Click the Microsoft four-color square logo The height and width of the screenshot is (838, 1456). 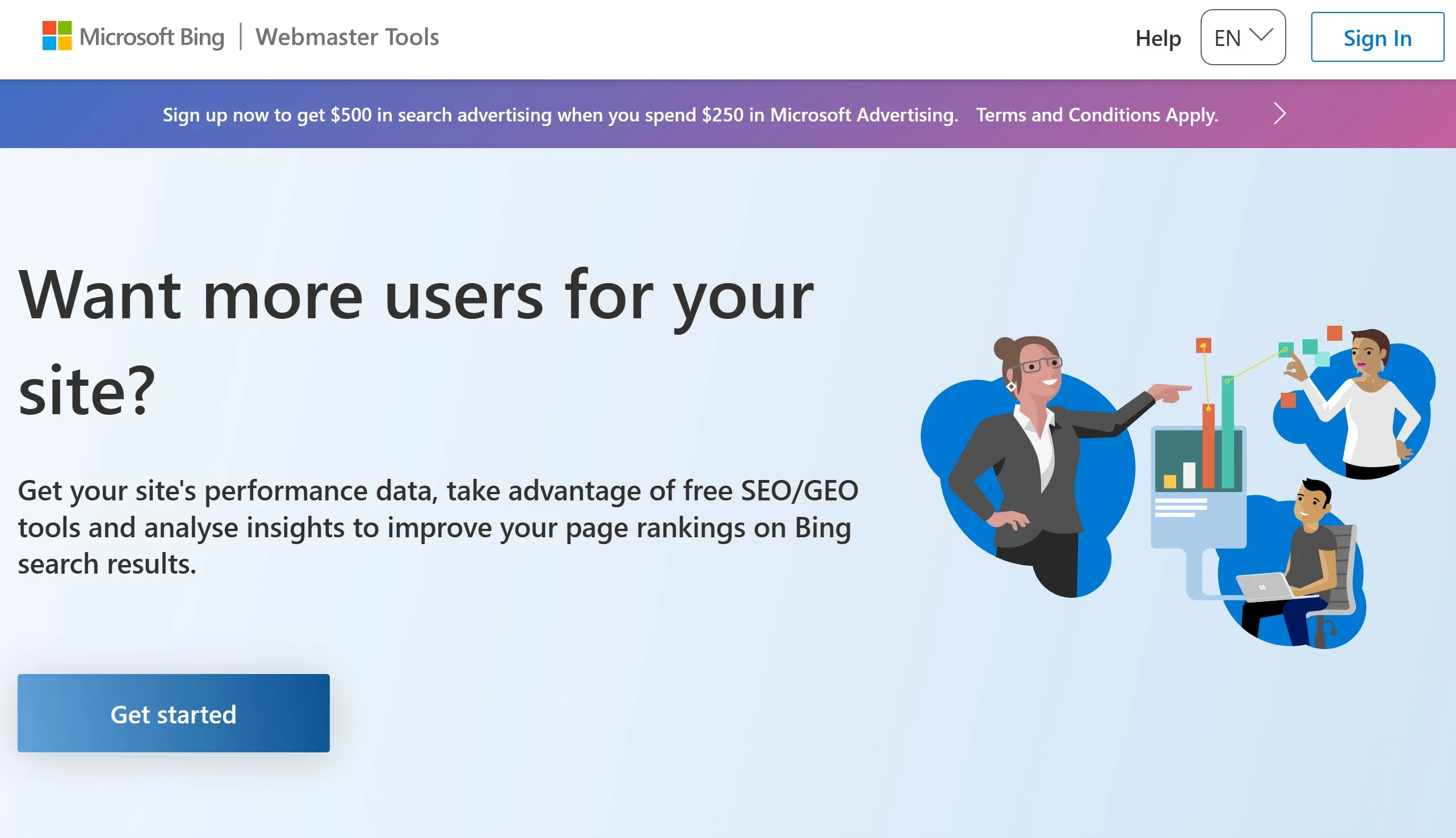pos(57,36)
